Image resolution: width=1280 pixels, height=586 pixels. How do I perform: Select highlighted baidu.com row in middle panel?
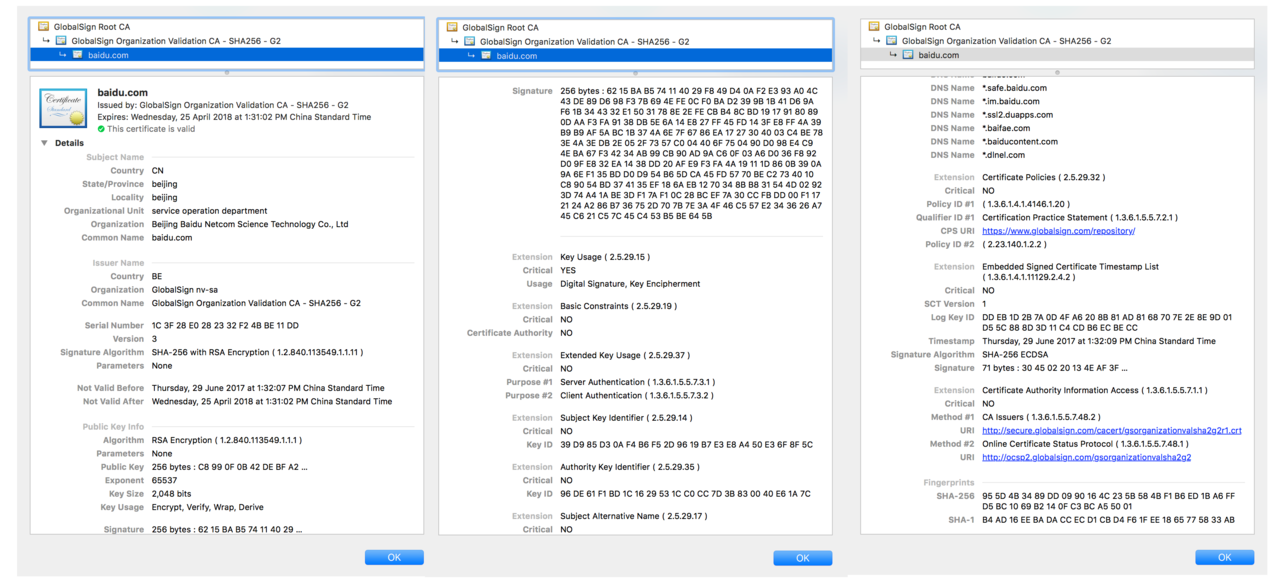click(x=635, y=56)
